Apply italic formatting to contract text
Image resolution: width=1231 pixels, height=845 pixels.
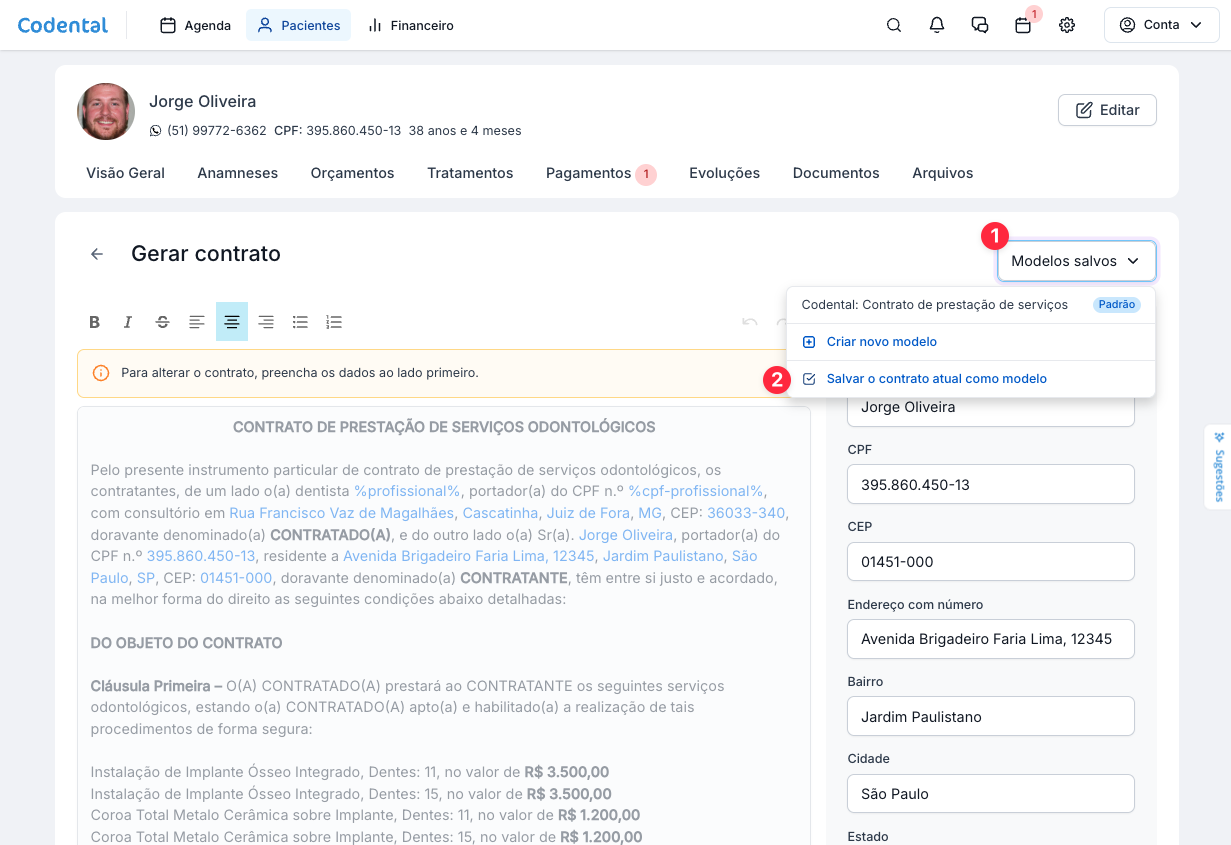[x=128, y=322]
